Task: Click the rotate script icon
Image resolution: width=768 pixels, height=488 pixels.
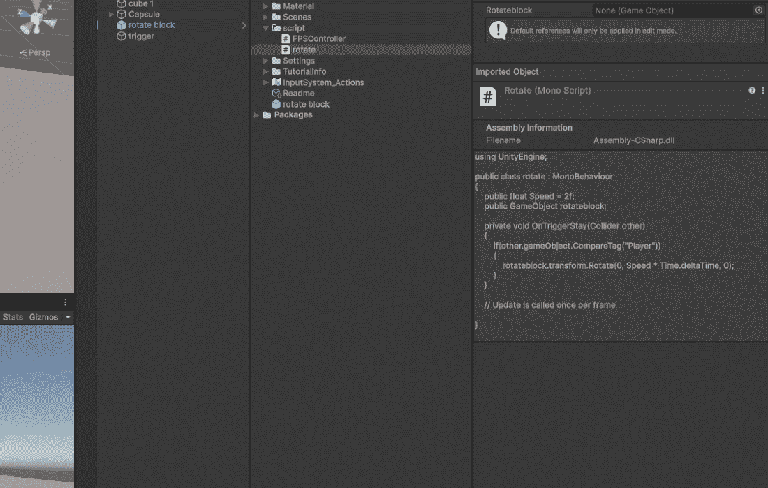Action: coord(286,49)
